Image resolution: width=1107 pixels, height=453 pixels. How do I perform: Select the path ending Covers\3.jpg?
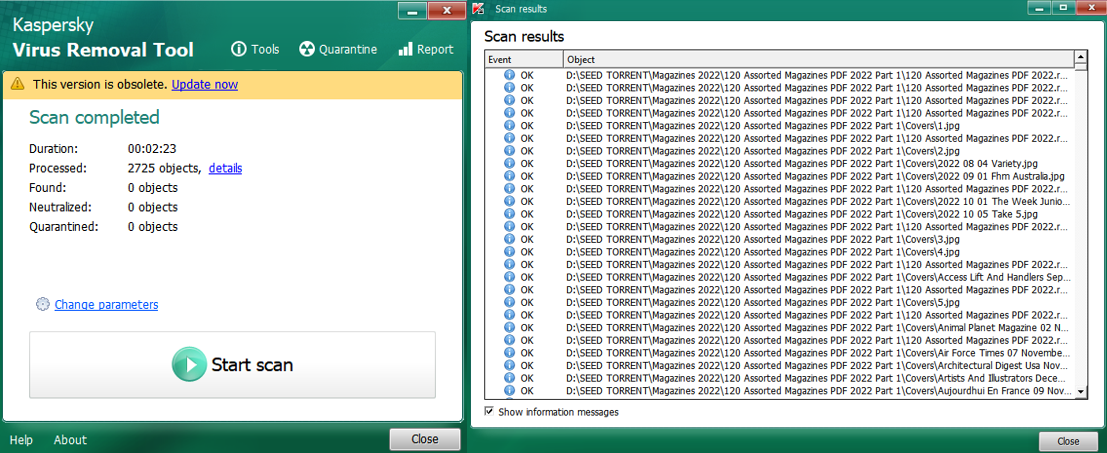click(762, 239)
